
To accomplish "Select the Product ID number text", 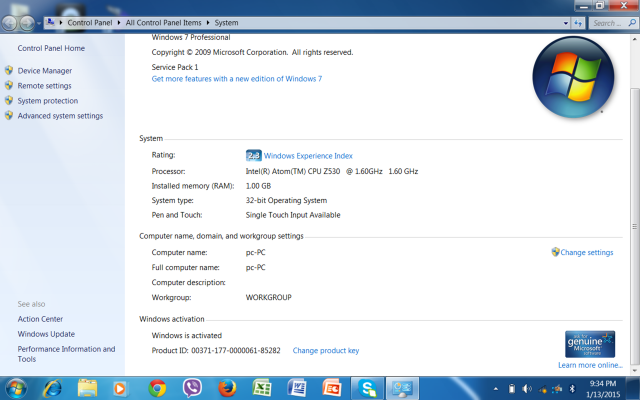I will pos(236,351).
